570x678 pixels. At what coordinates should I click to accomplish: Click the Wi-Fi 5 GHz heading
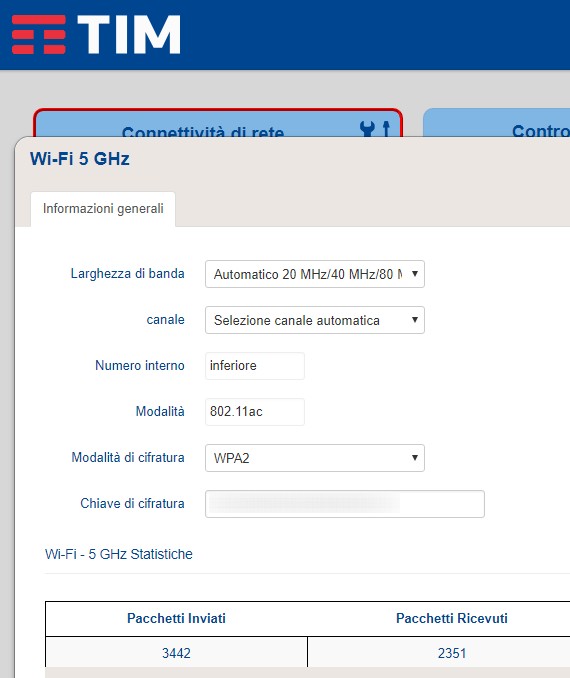(x=80, y=159)
